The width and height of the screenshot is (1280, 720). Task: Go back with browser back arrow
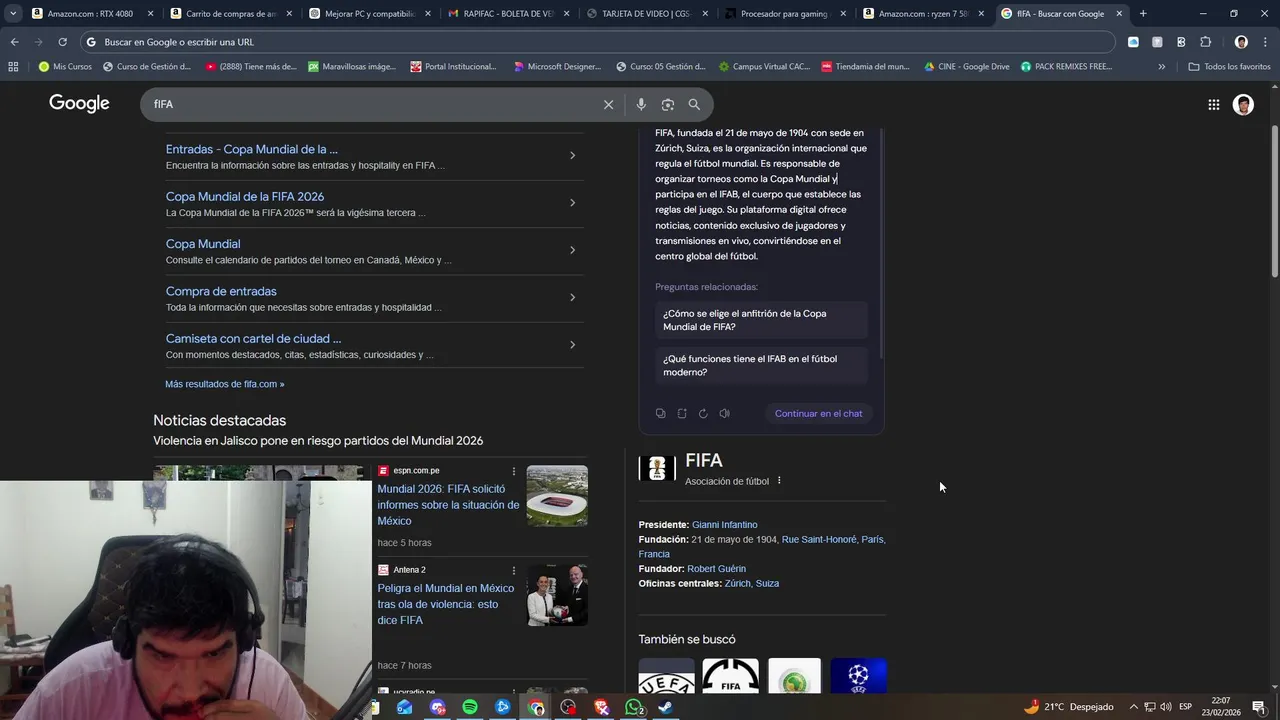click(14, 42)
